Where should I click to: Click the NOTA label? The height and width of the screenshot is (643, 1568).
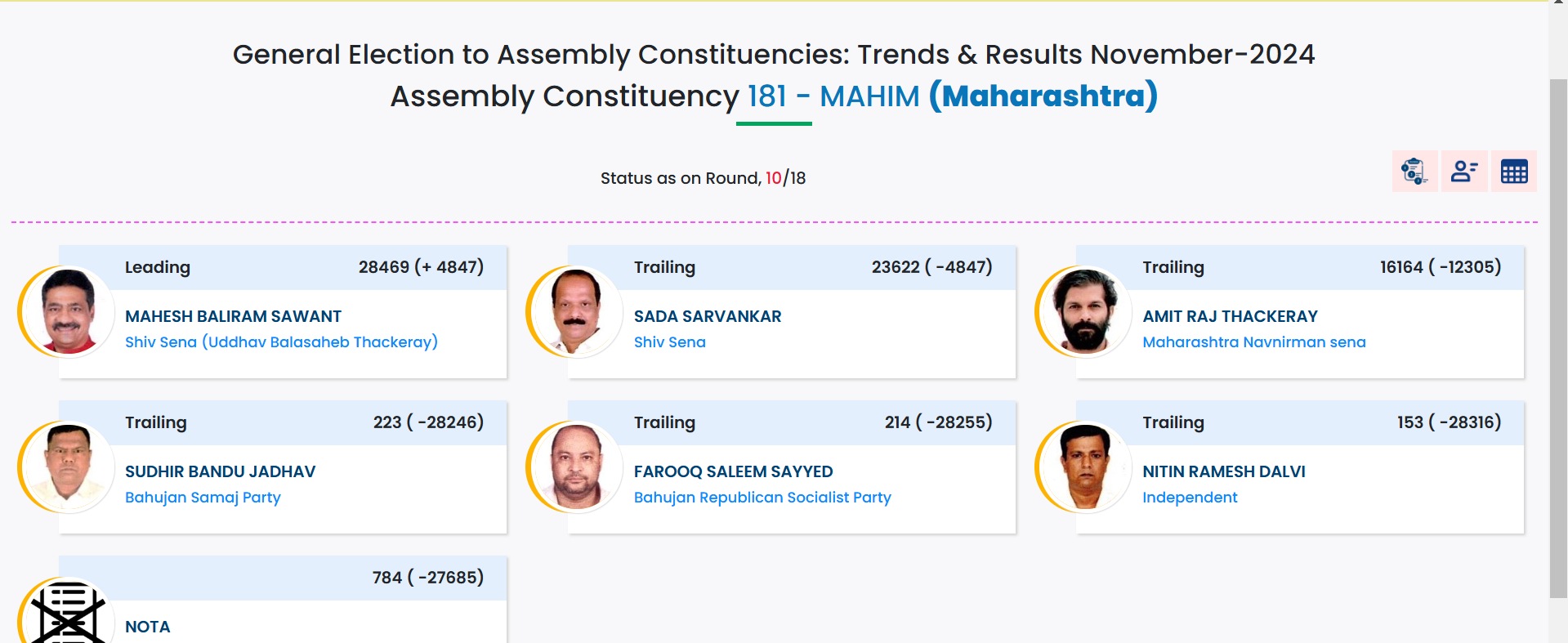(x=147, y=627)
